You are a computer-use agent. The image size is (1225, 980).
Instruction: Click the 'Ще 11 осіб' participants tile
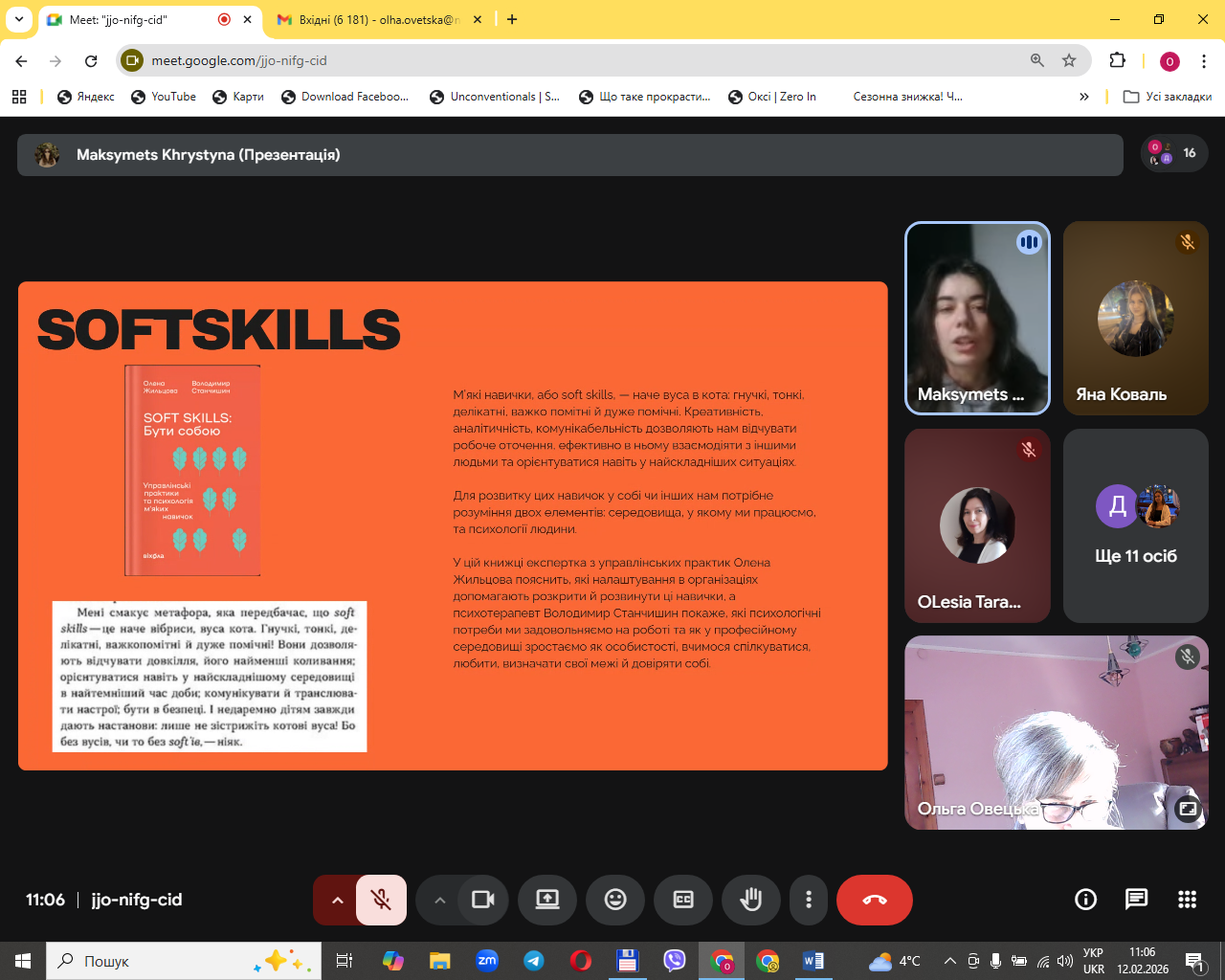[1135, 525]
